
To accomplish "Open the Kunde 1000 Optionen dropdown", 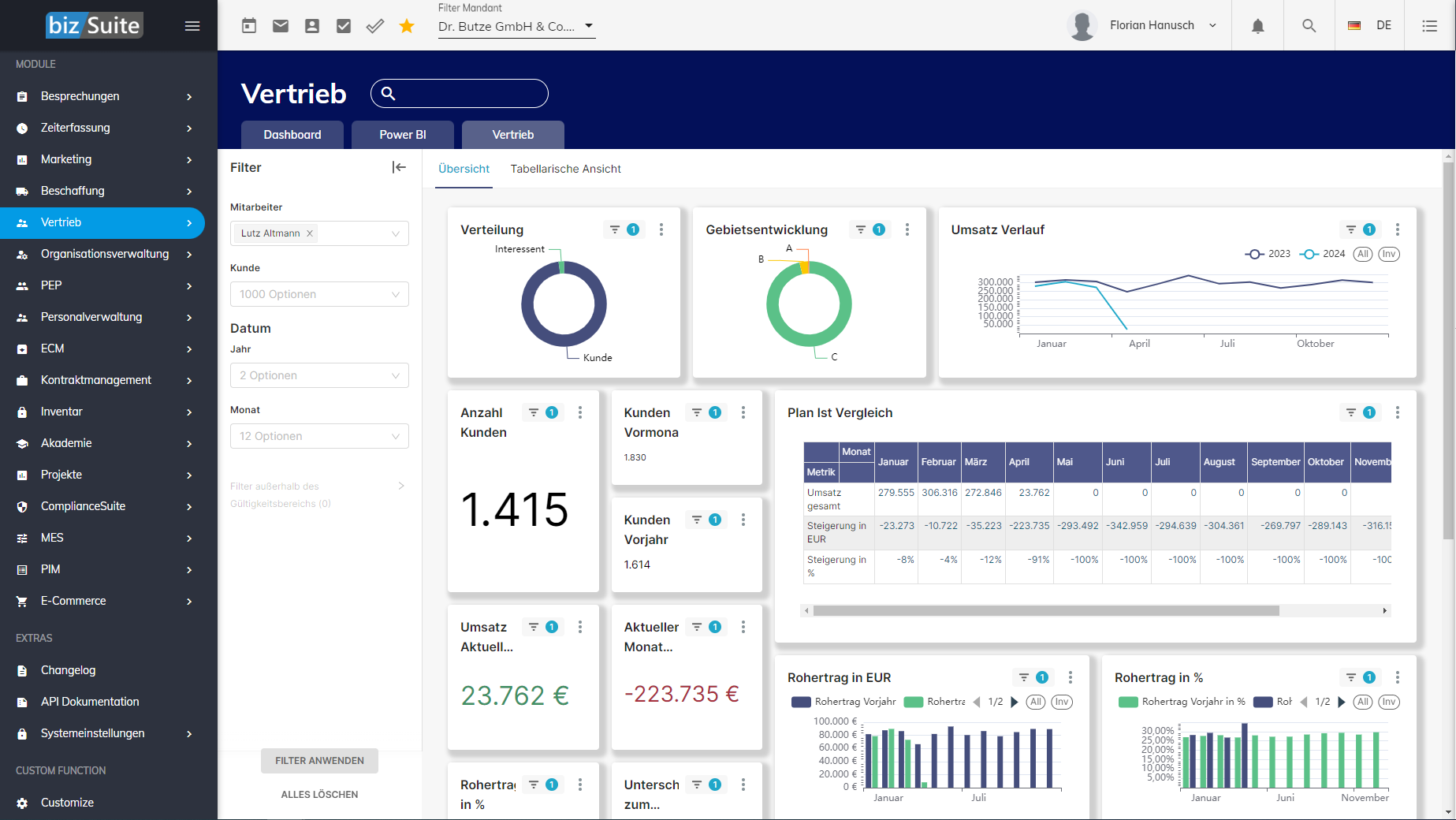I will tap(319, 294).
